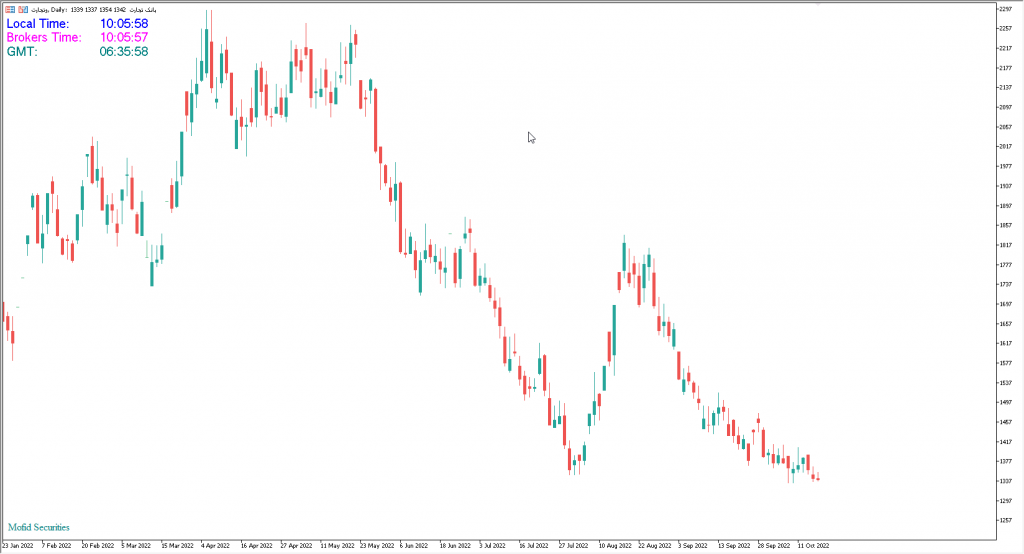Select the 11 Oct 2022 date label
Screen dimensions: 1024x554
(814, 546)
